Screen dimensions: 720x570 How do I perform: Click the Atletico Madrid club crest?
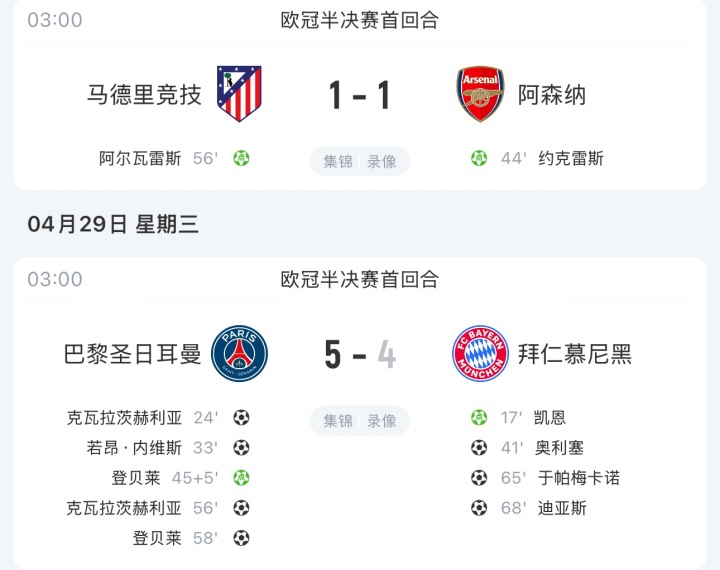tap(239, 94)
